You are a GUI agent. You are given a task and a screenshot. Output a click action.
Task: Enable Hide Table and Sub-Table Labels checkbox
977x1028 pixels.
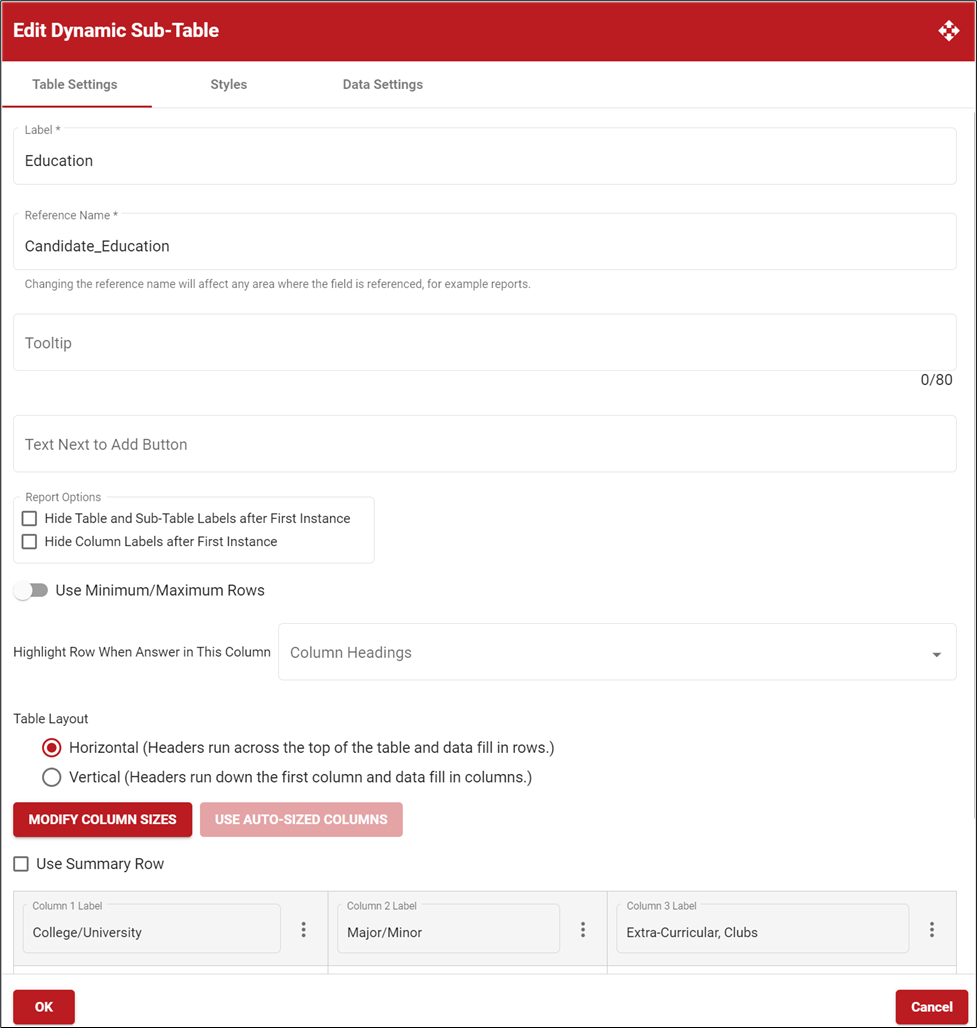(x=29, y=519)
